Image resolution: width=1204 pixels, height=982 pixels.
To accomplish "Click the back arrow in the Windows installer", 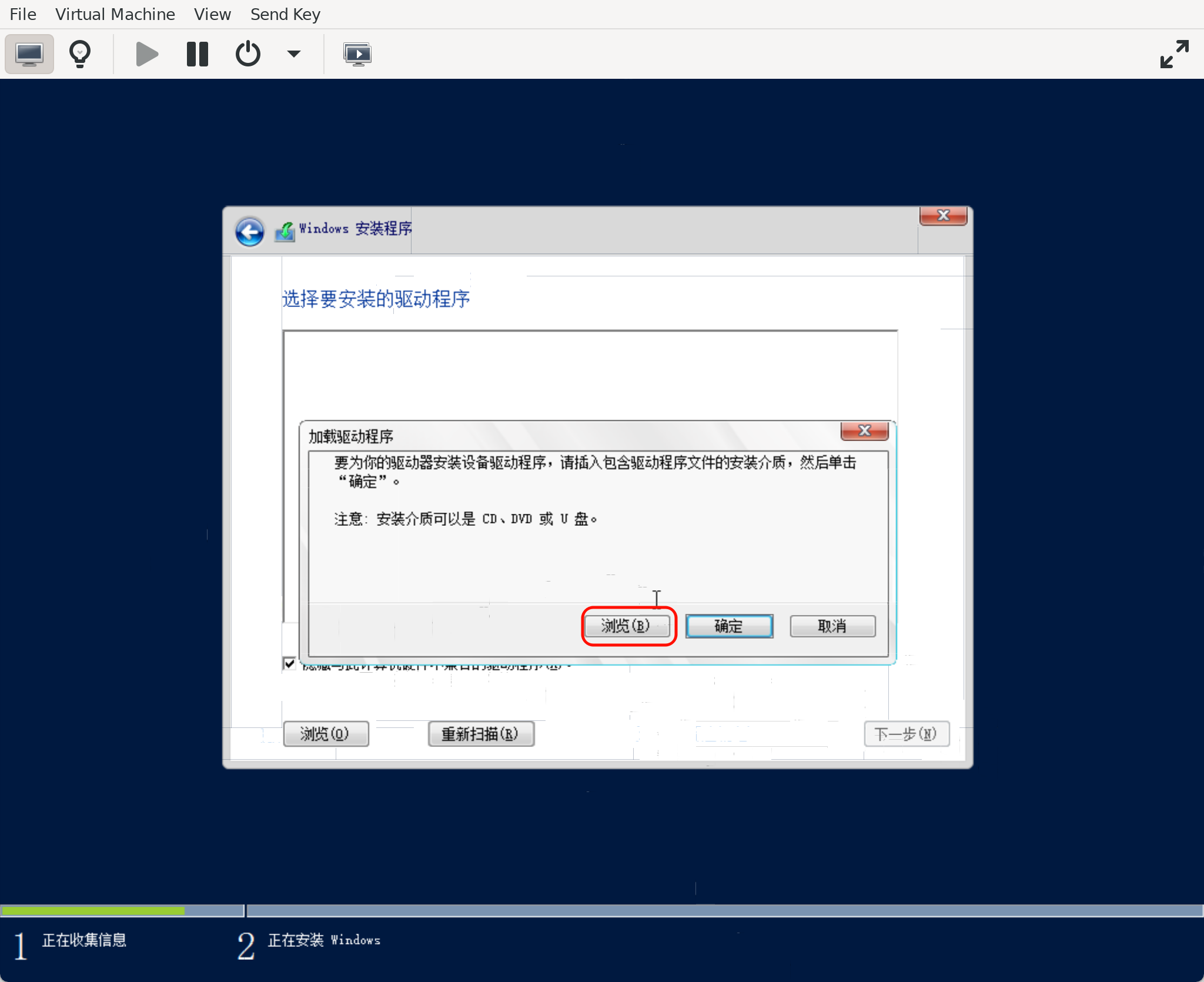I will click(x=249, y=231).
